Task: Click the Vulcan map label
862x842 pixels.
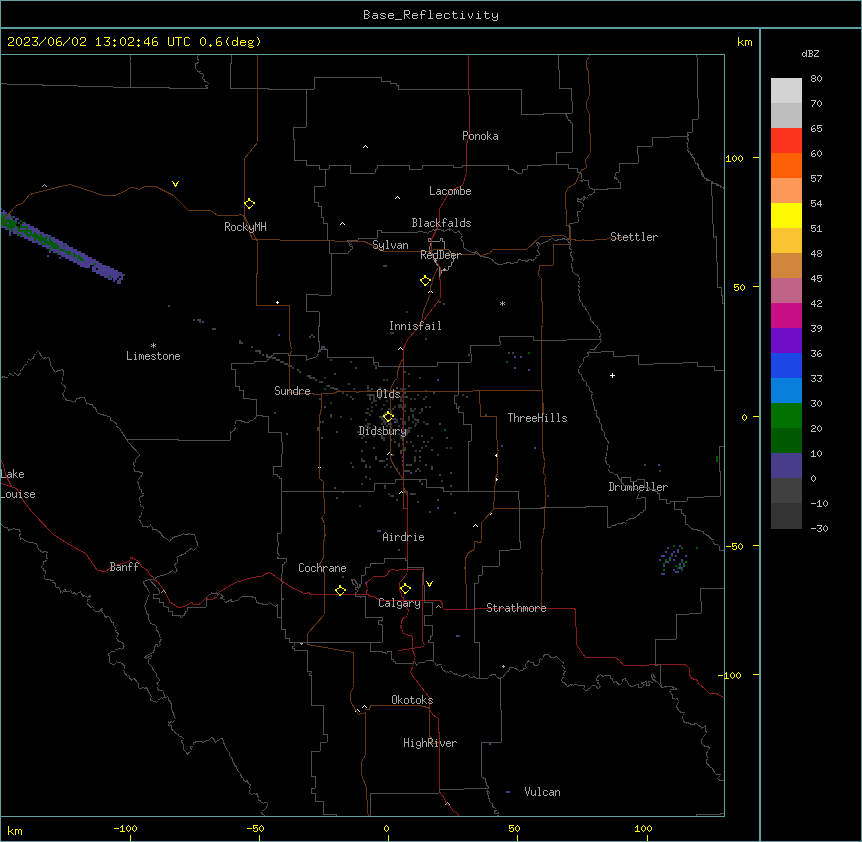Action: pyautogui.click(x=542, y=792)
